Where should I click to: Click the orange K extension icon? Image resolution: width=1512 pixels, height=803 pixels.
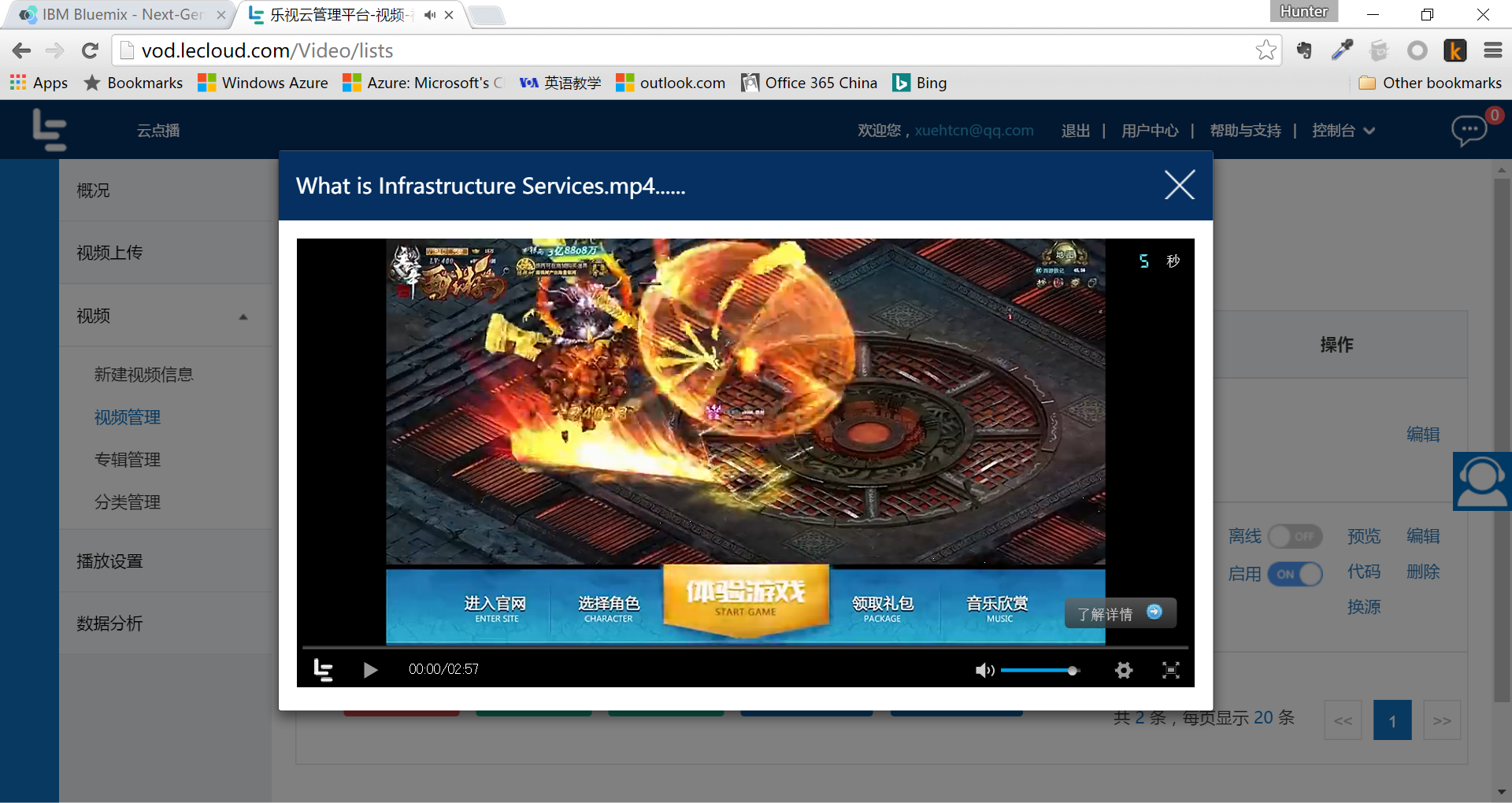tap(1455, 50)
